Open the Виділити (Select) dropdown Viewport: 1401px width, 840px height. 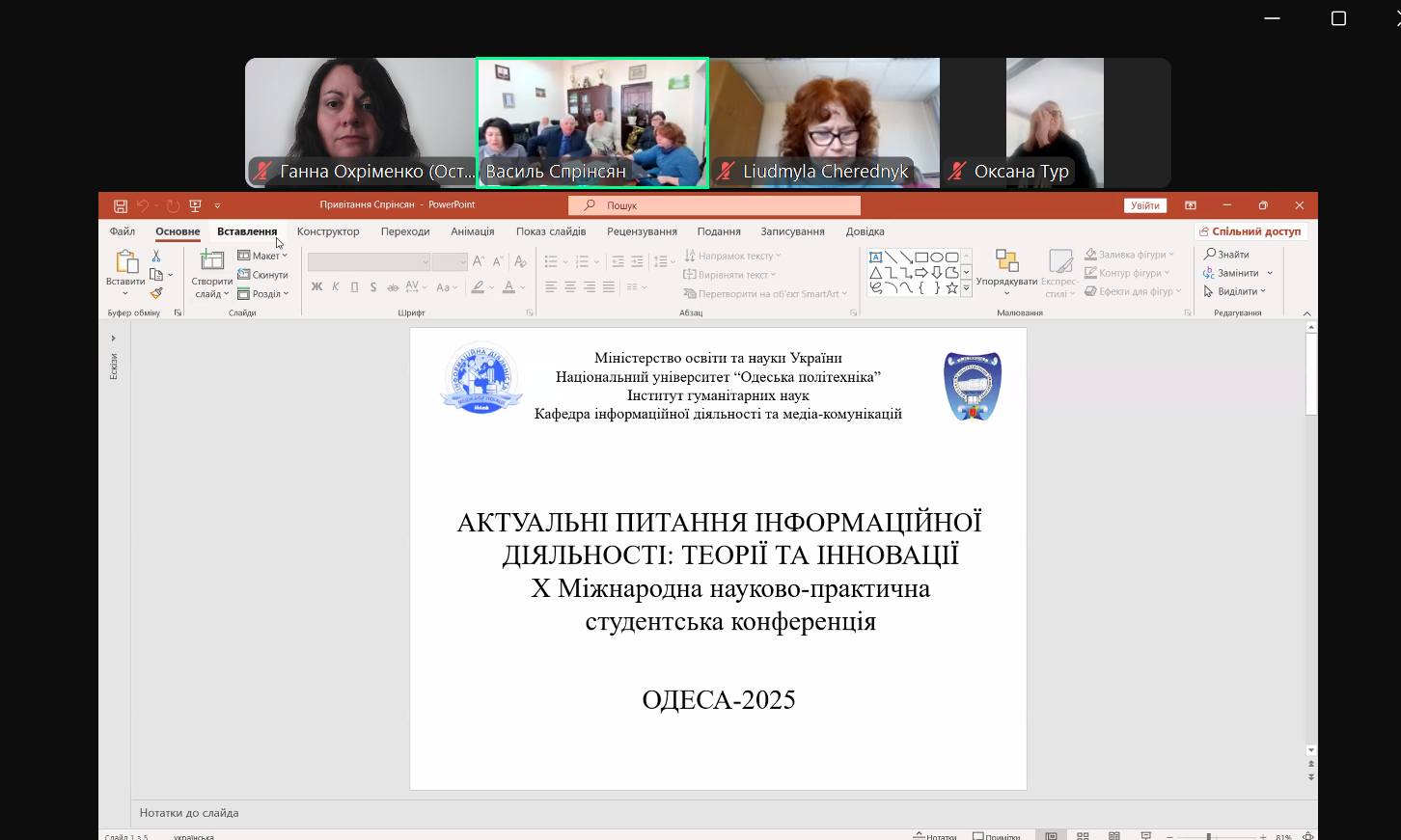(1236, 290)
